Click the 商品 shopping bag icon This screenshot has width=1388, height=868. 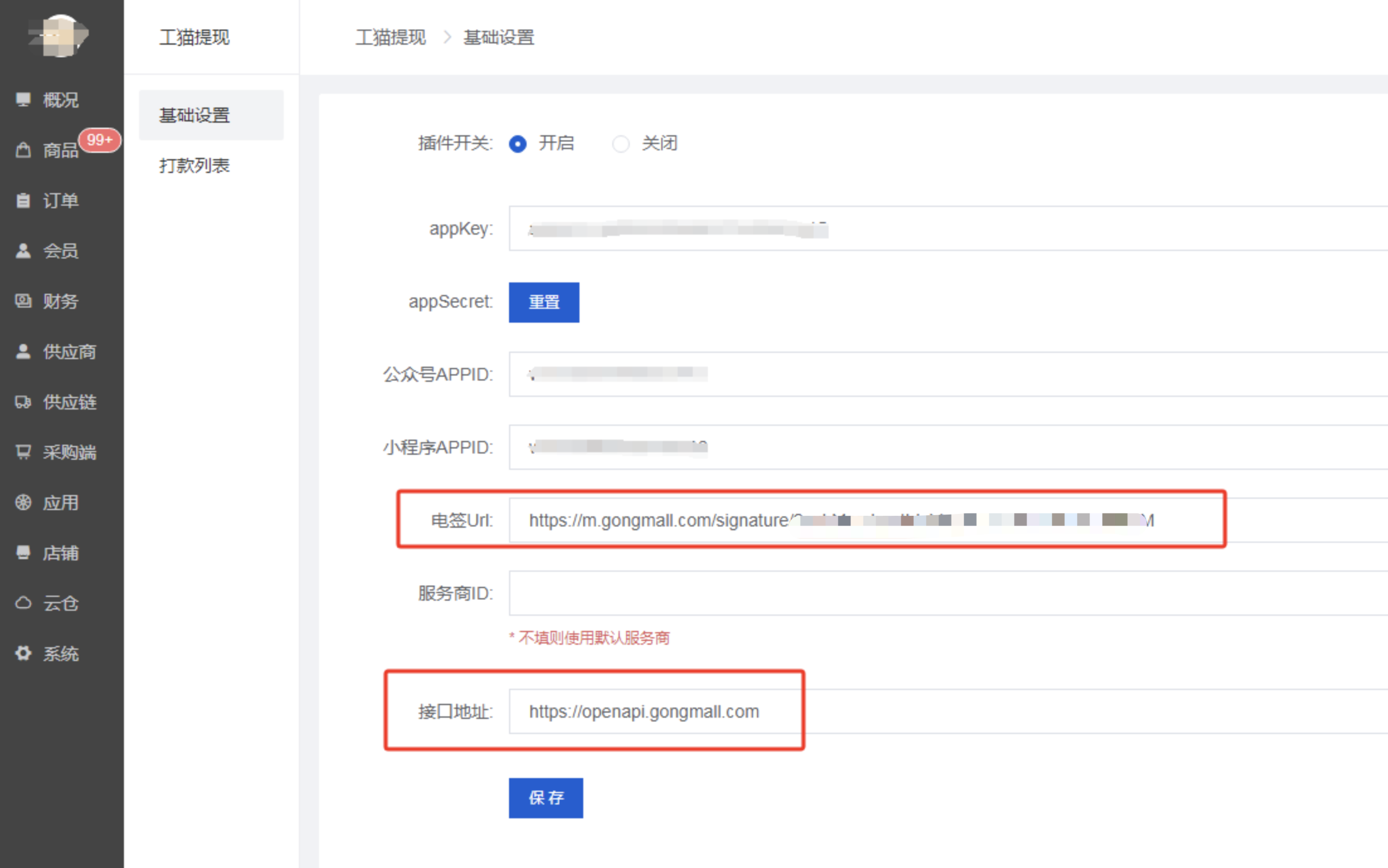point(23,150)
